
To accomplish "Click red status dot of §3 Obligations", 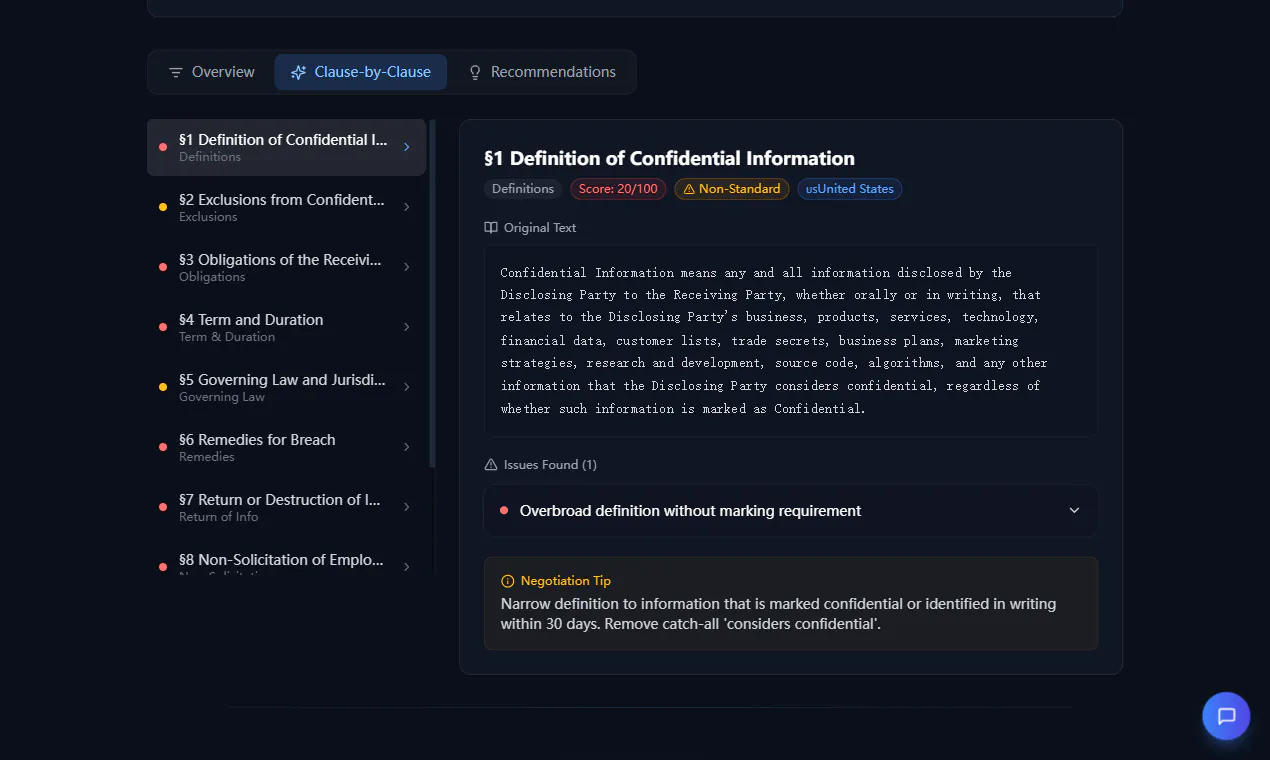I will (163, 267).
